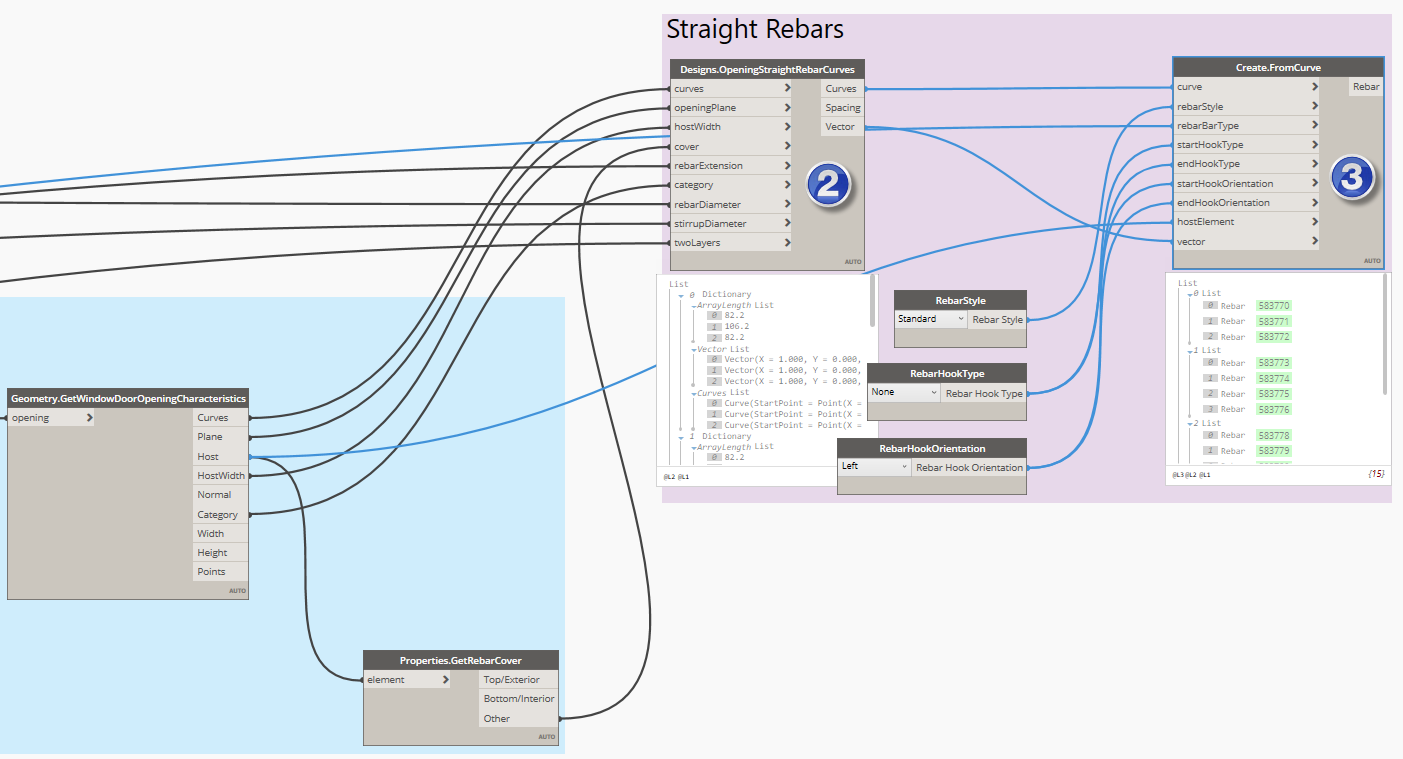The image size is (1403, 759).
Task: Select rebar element ID 583774
Action: 1274,379
